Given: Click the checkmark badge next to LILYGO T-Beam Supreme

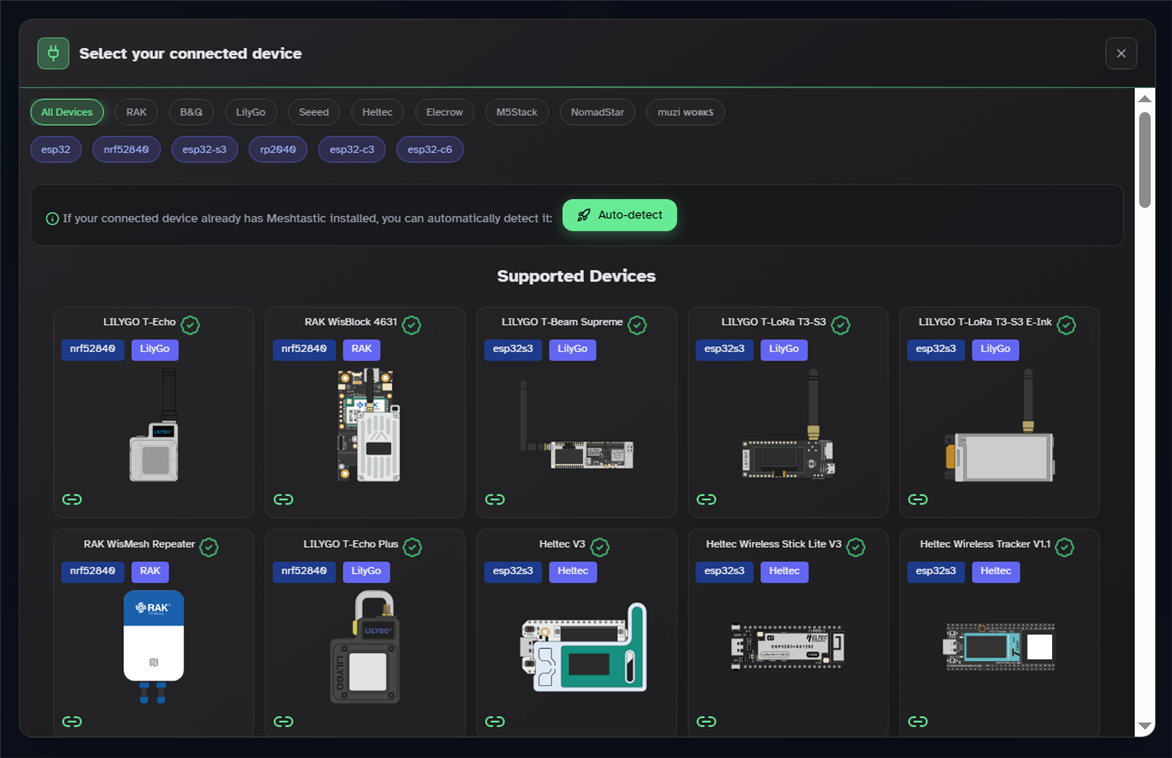Looking at the screenshot, I should tap(638, 325).
